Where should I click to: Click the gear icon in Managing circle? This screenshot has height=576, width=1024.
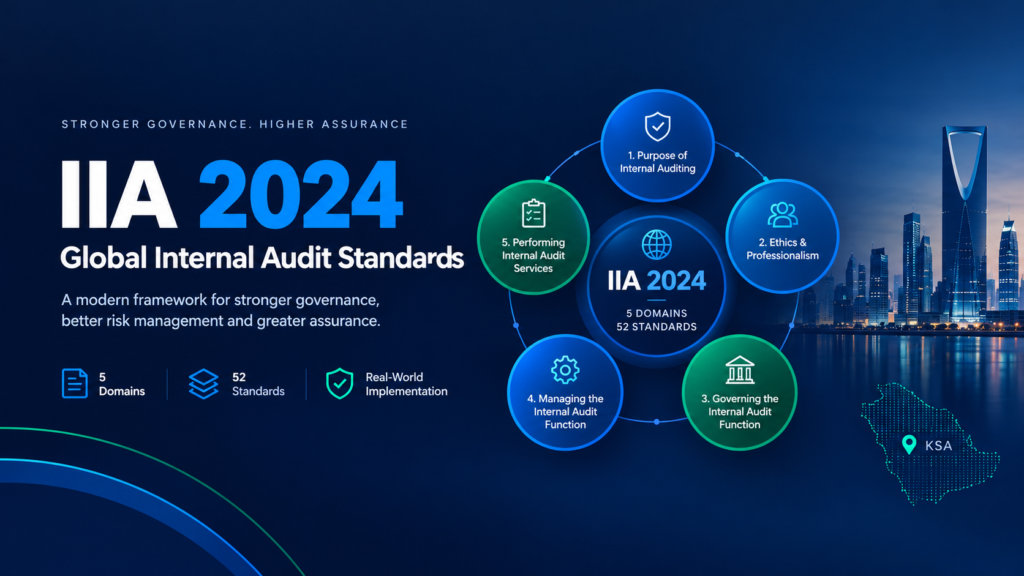click(565, 370)
